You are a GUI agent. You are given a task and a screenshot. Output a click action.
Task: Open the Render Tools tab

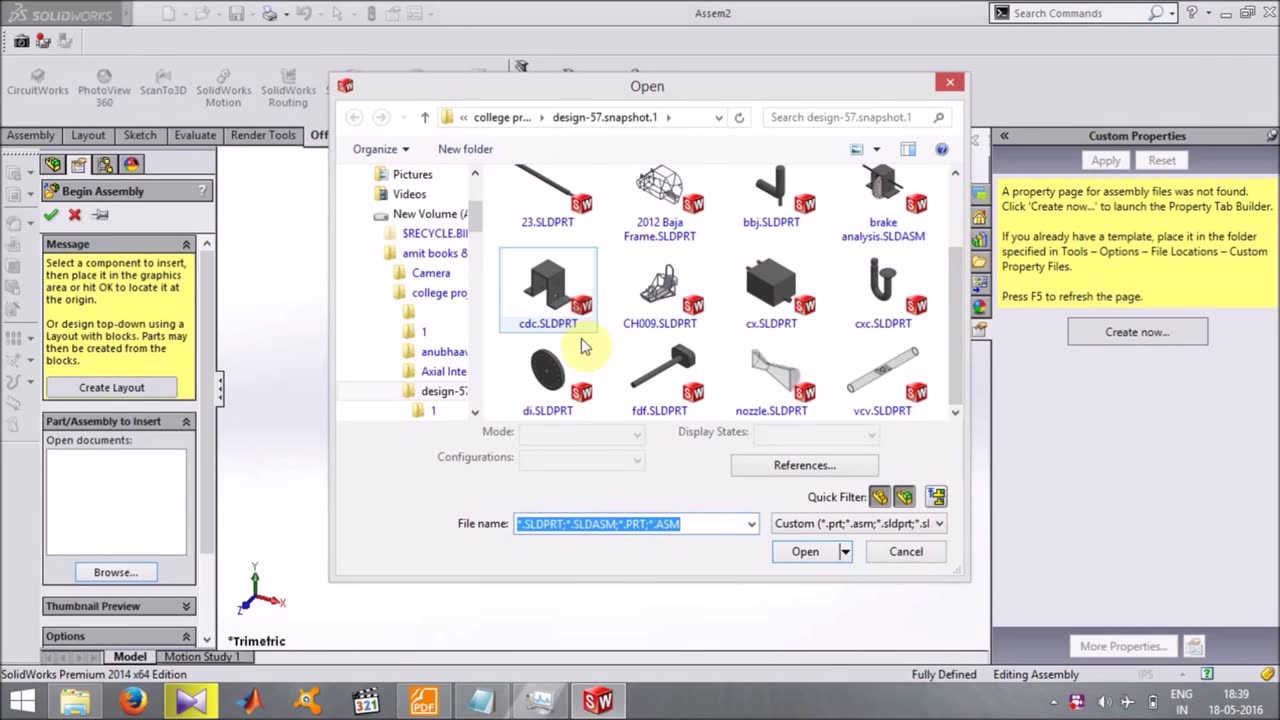click(263, 135)
